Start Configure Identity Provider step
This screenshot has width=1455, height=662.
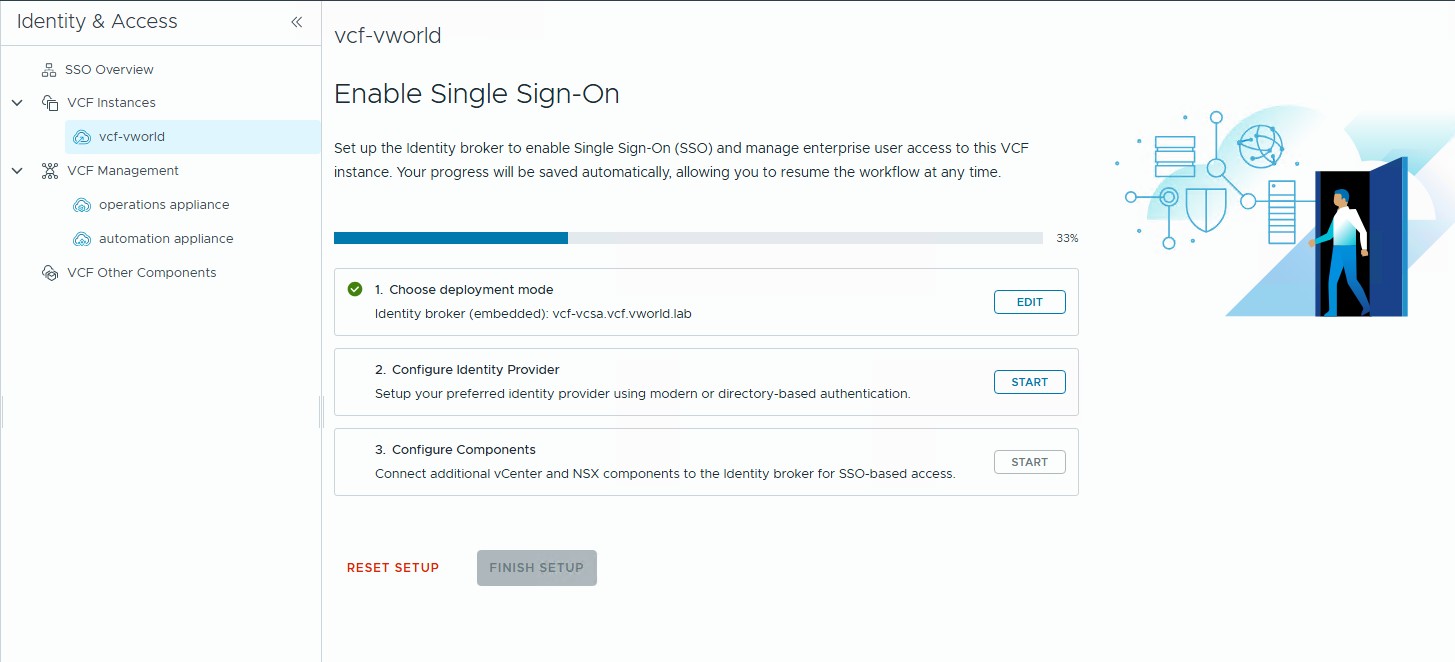1029,382
